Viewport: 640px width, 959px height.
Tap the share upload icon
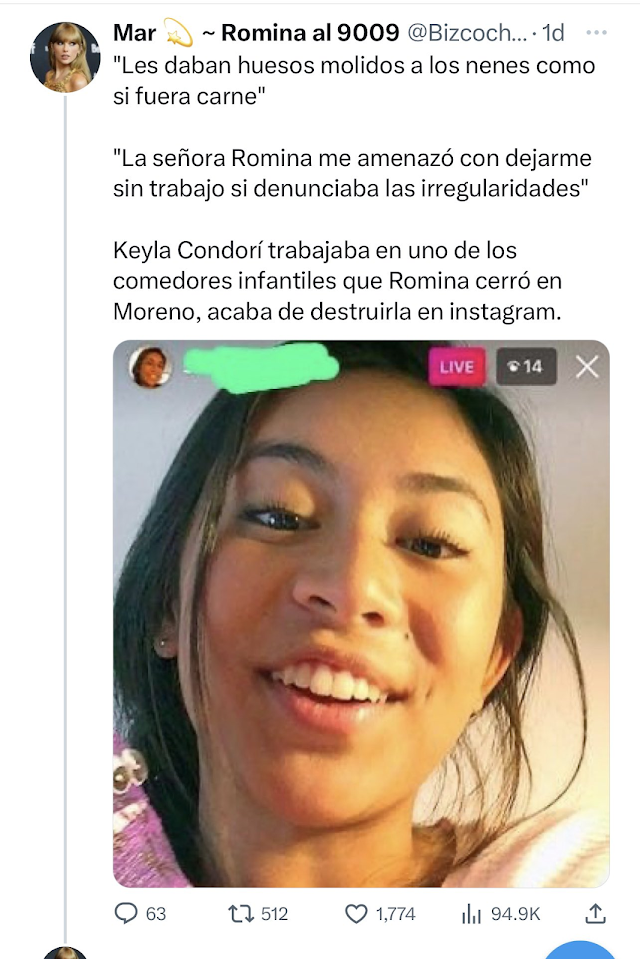595,913
